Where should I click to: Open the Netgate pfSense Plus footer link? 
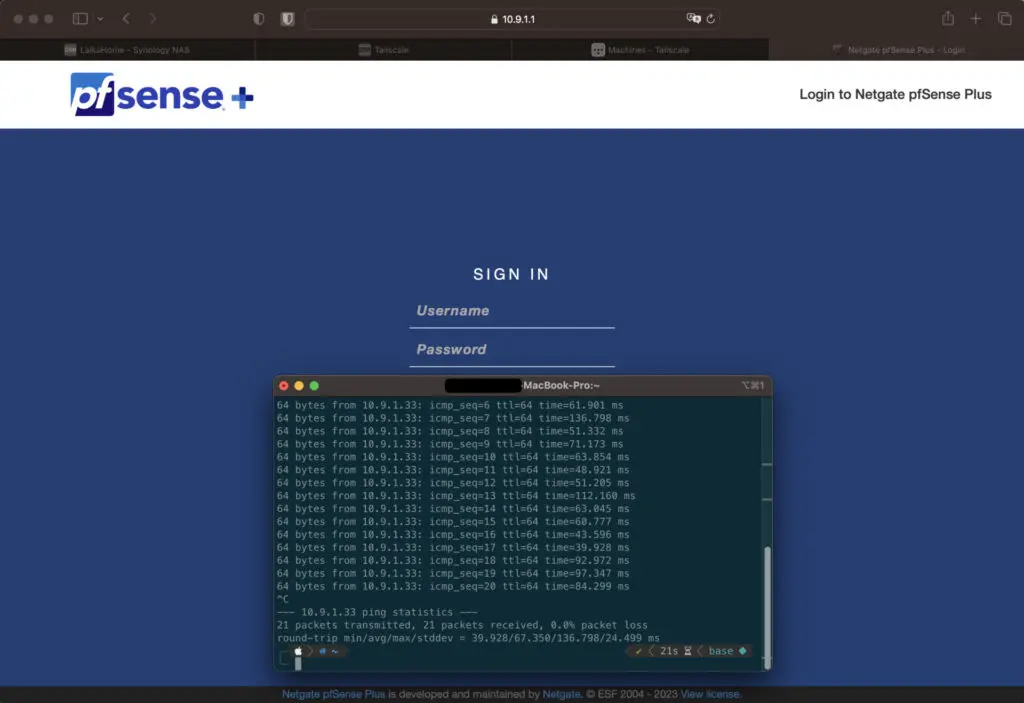(x=333, y=694)
